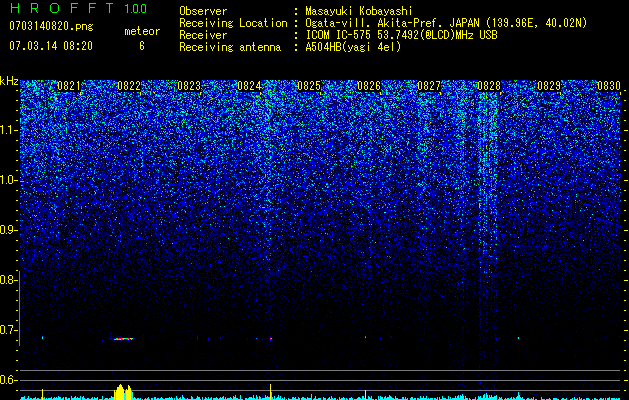Image resolution: width=629 pixels, height=400 pixels.
Task: Click the 0822 time marker
Action: (x=129, y=85)
